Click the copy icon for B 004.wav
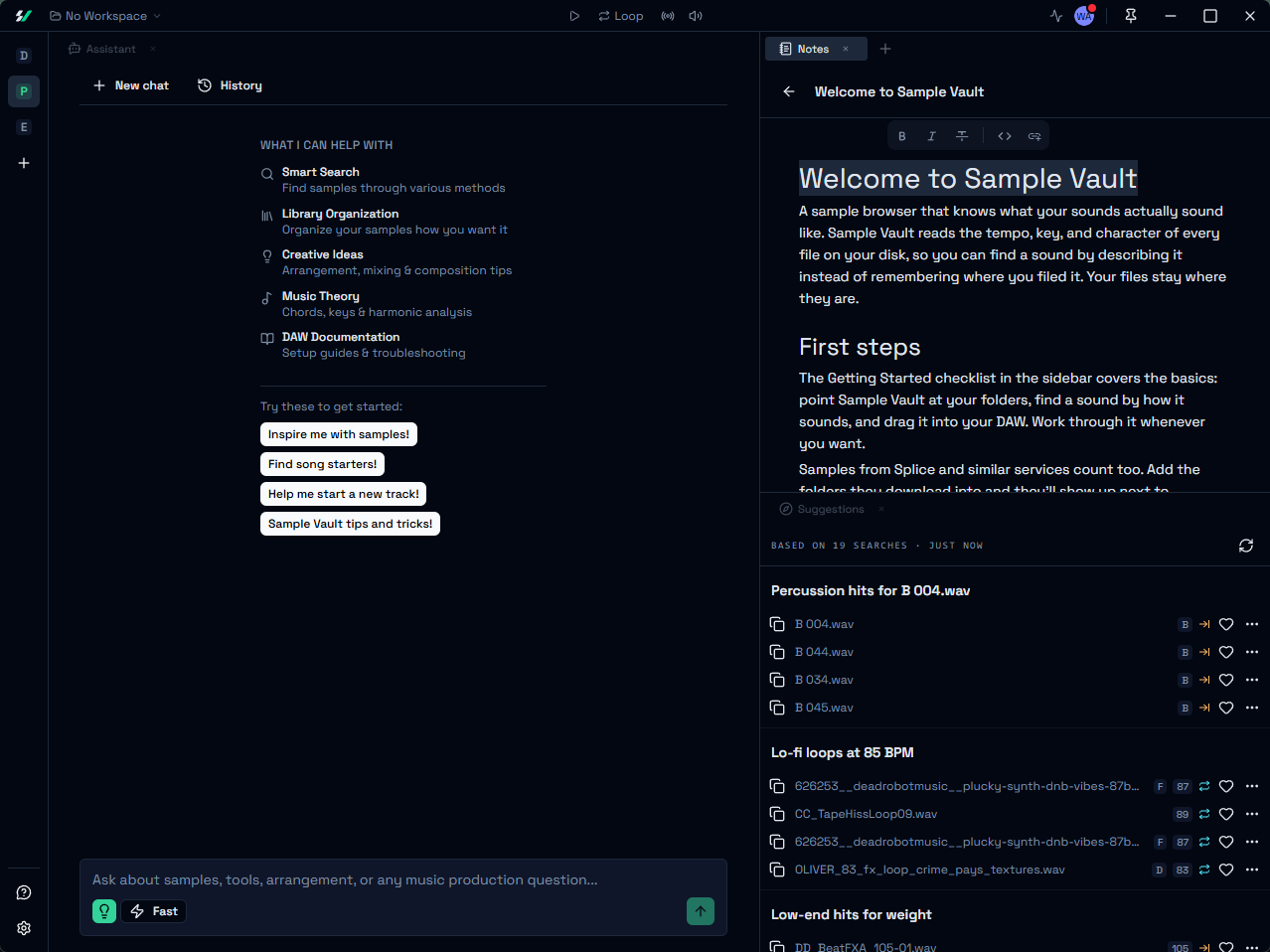The width and height of the screenshot is (1270, 952). (777, 624)
